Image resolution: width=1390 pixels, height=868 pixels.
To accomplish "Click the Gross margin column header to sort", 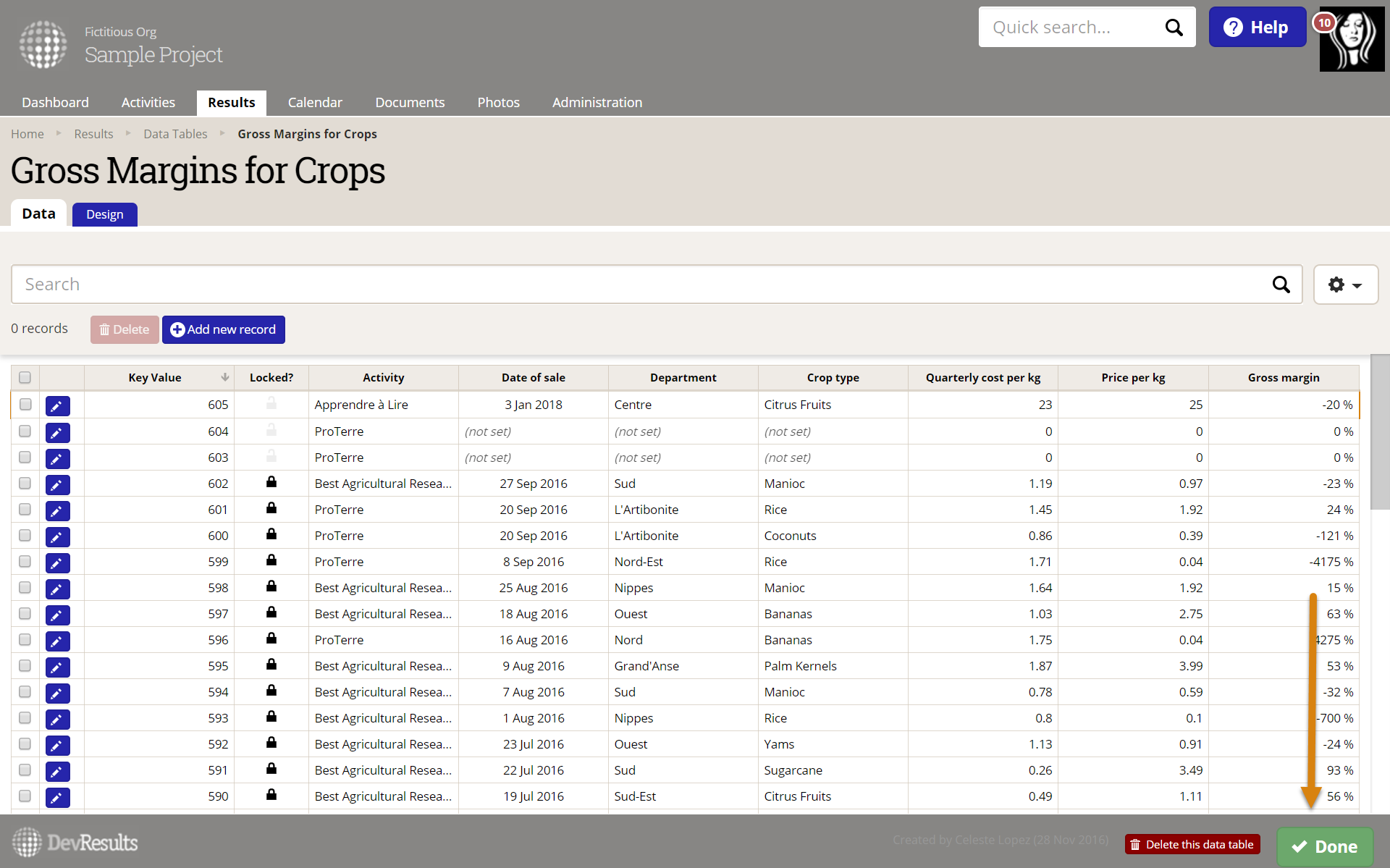I will [1283, 377].
